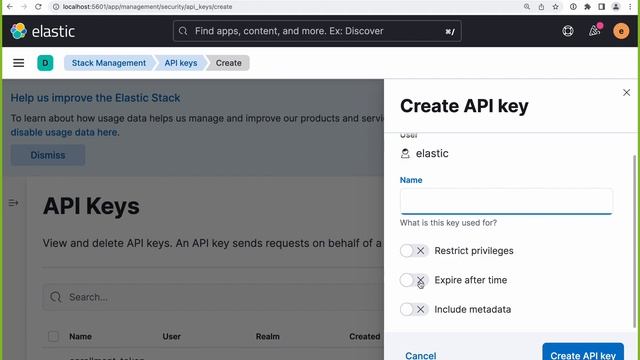The image size is (640, 360).
Task: Enable the Include metadata switch
Action: [x=414, y=309]
